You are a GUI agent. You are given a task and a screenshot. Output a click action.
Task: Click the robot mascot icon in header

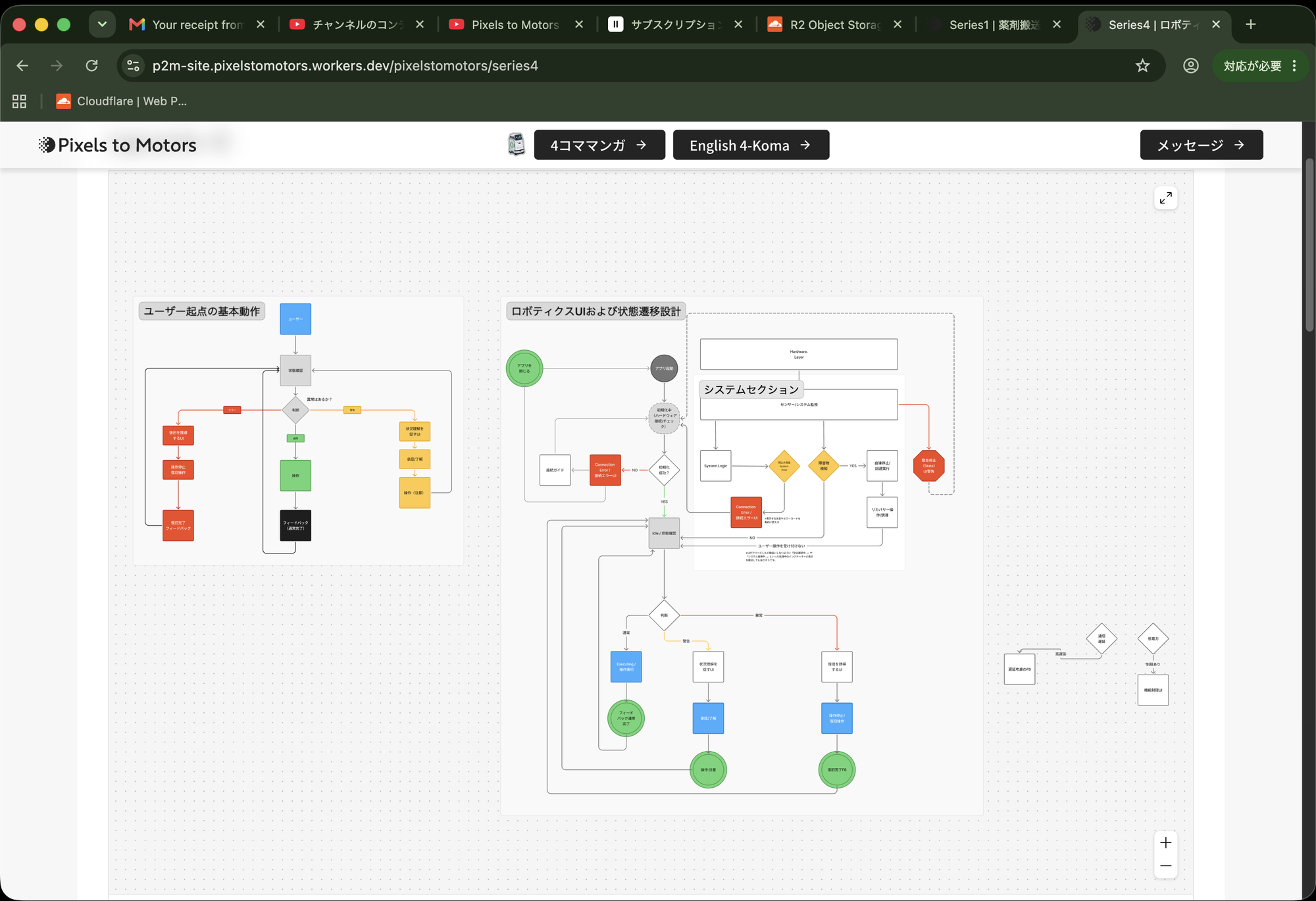coord(517,144)
